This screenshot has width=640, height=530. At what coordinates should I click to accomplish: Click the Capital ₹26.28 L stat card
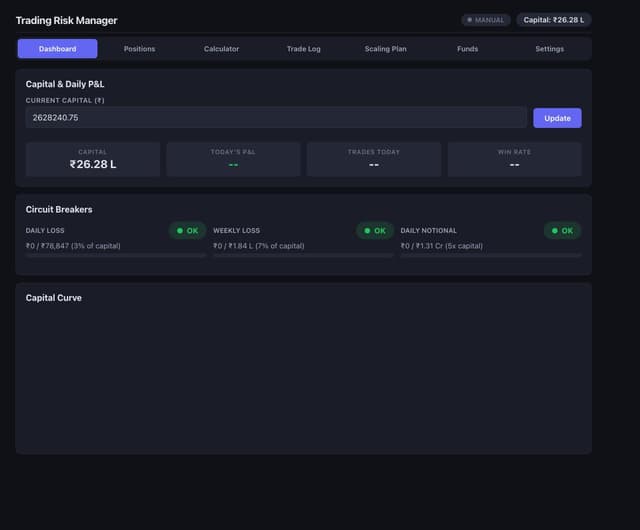(92, 159)
